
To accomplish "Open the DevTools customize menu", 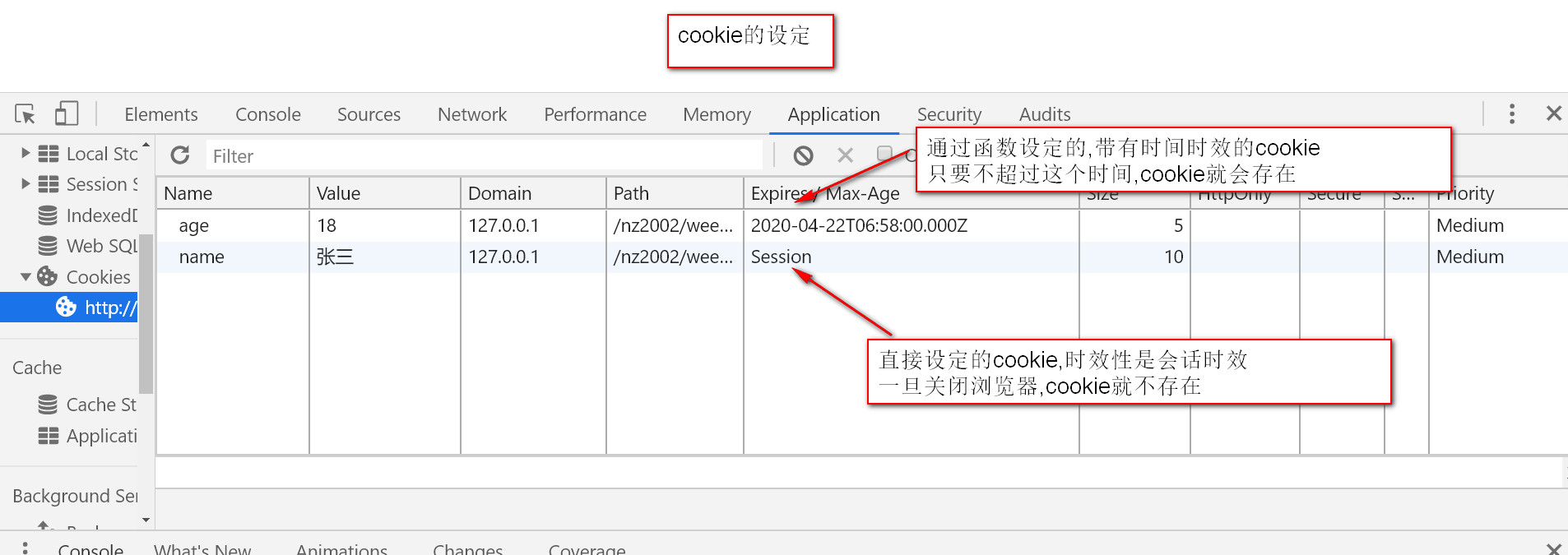I will pos(1511,114).
